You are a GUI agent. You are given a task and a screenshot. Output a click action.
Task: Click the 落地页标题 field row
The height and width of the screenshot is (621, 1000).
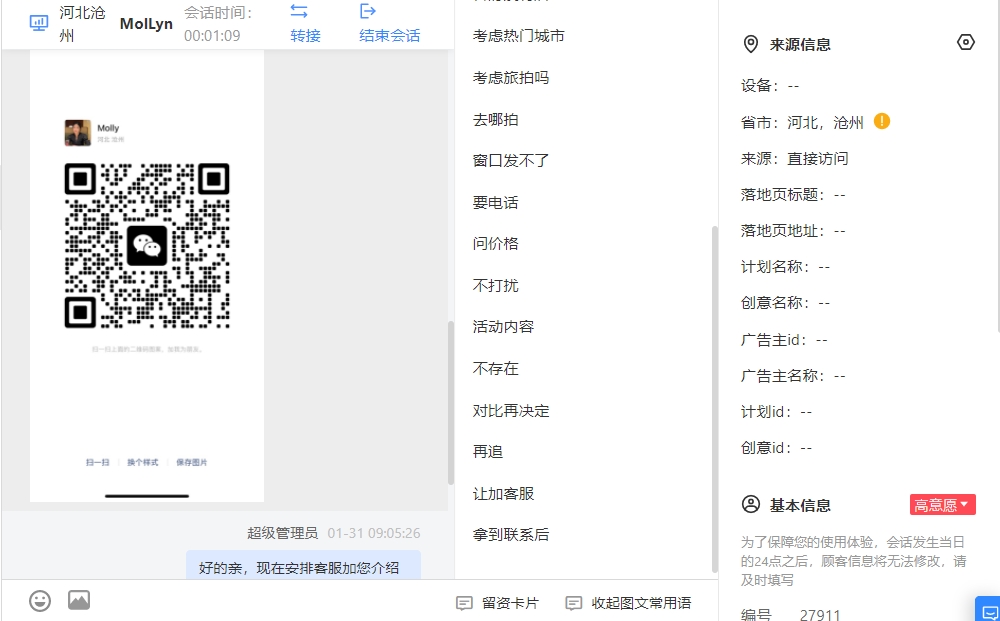[x=793, y=195]
